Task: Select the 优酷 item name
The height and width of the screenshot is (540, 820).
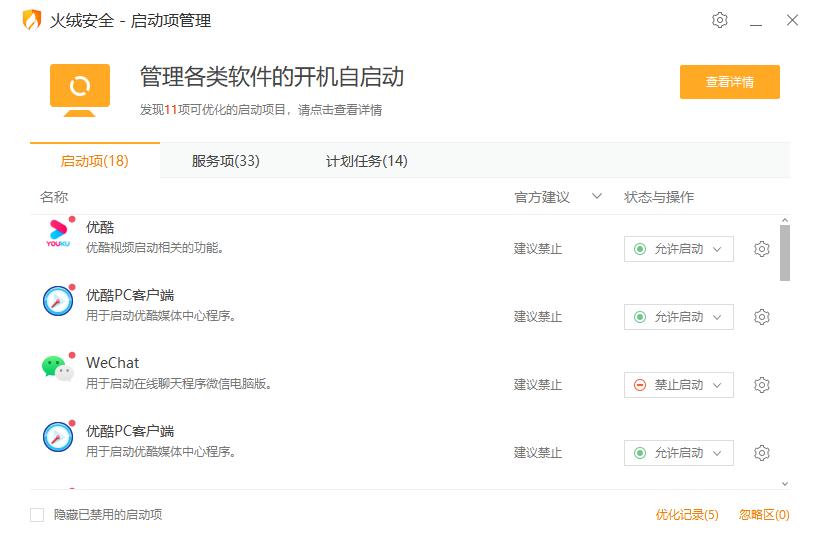Action: click(x=100, y=227)
